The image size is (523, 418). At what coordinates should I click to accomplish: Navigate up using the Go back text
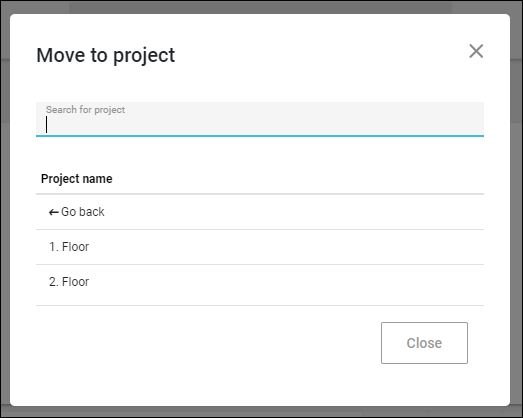tap(83, 212)
